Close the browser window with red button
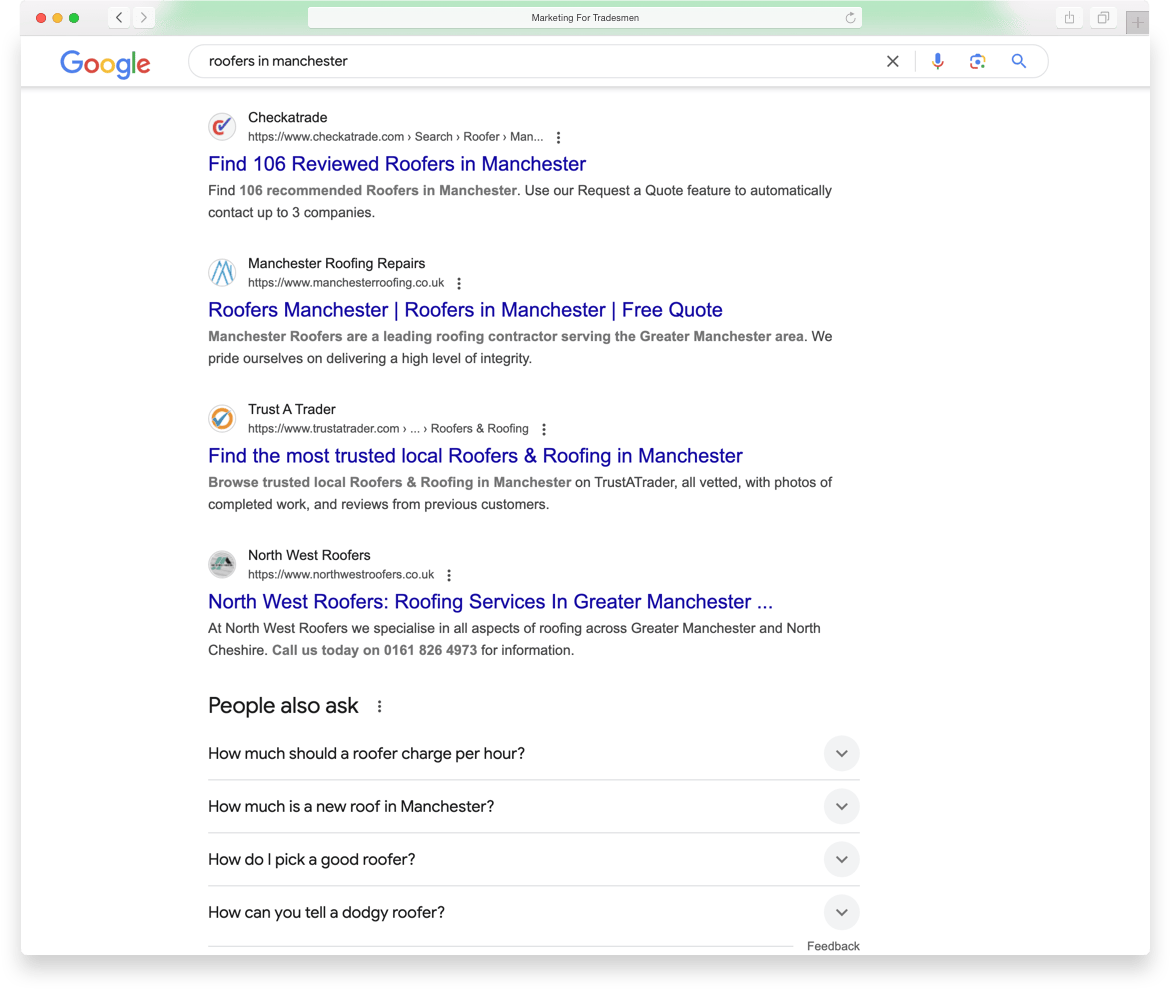Image resolution: width=1171 pixels, height=990 pixels. tap(41, 18)
